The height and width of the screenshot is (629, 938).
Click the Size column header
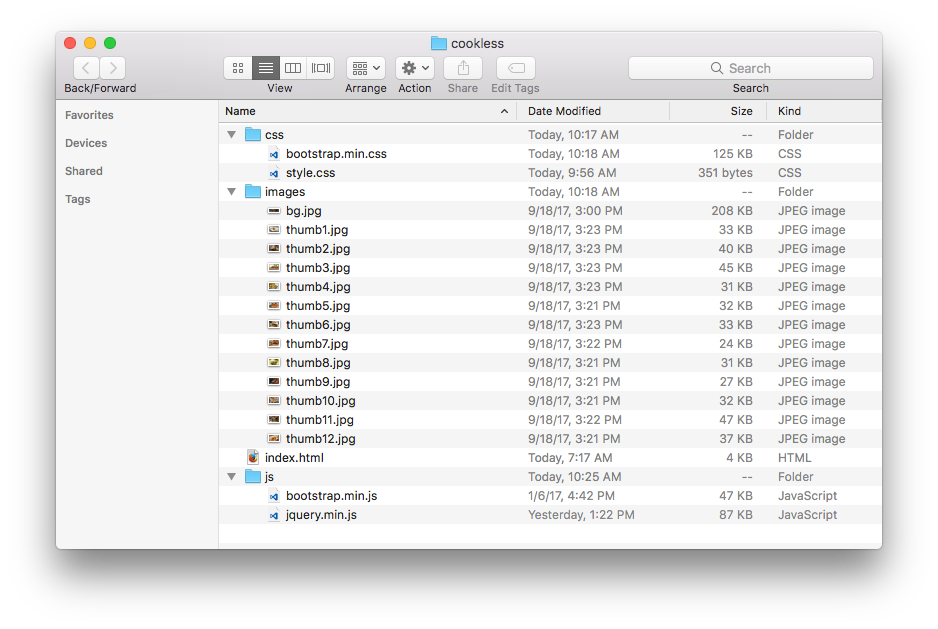click(741, 111)
